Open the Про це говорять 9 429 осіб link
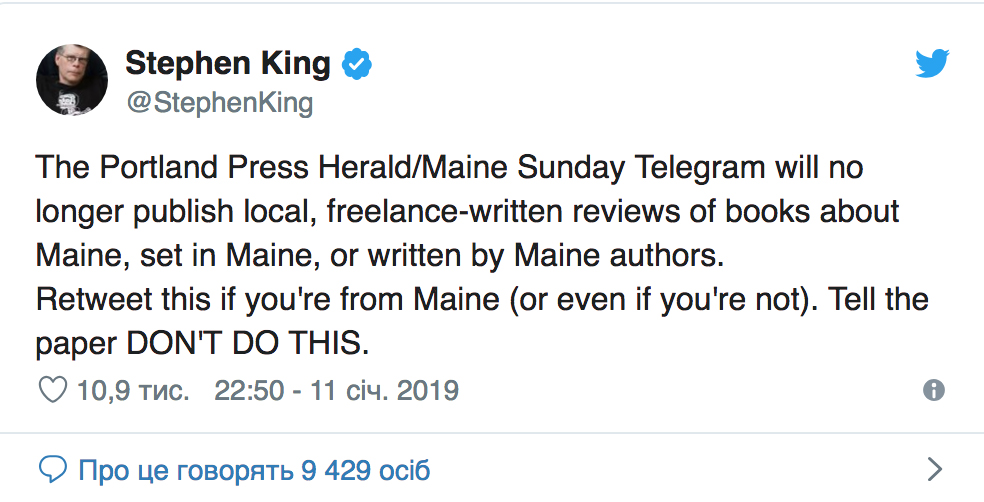The height and width of the screenshot is (502, 984). [254, 470]
